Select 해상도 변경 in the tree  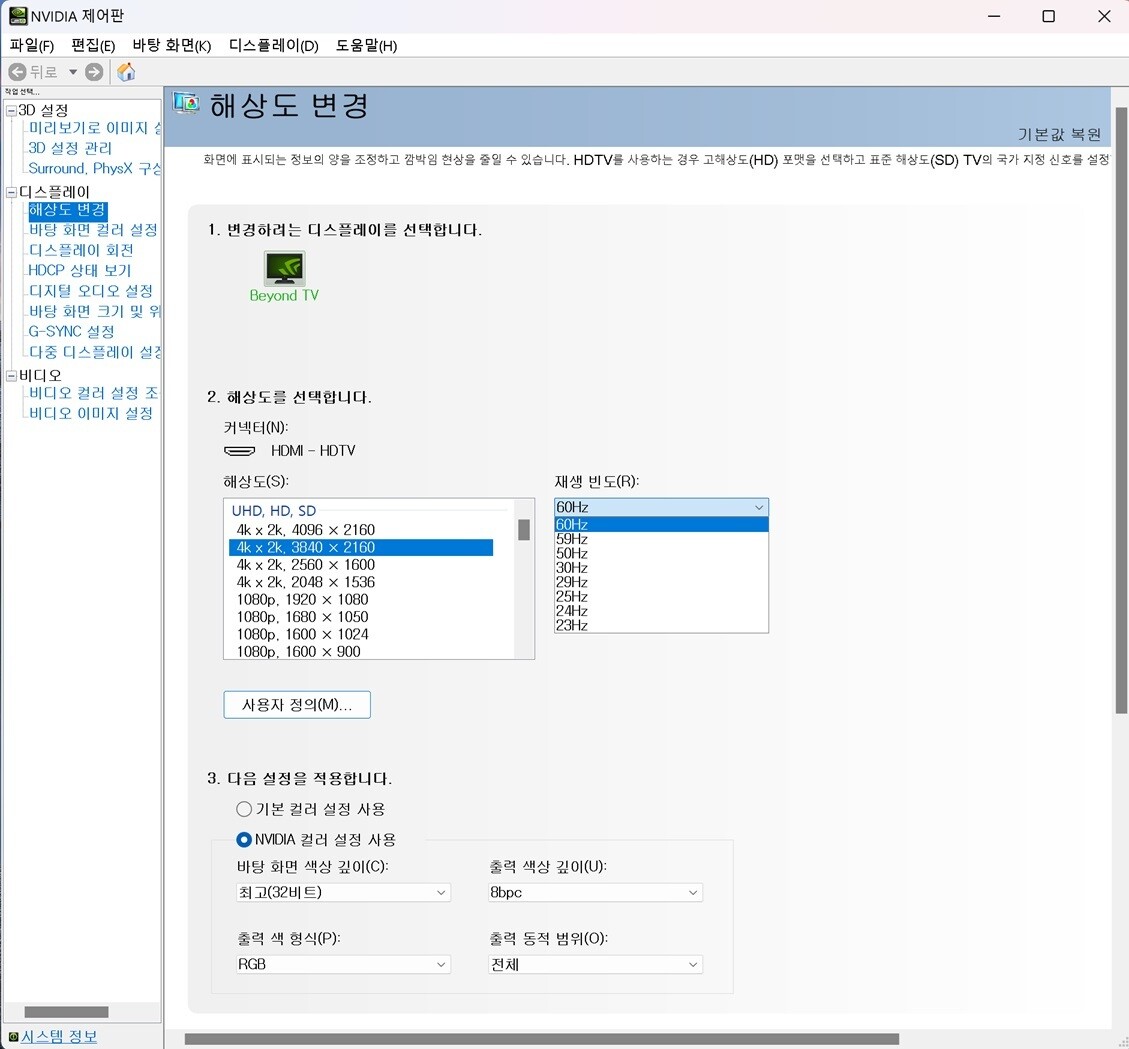tap(68, 210)
